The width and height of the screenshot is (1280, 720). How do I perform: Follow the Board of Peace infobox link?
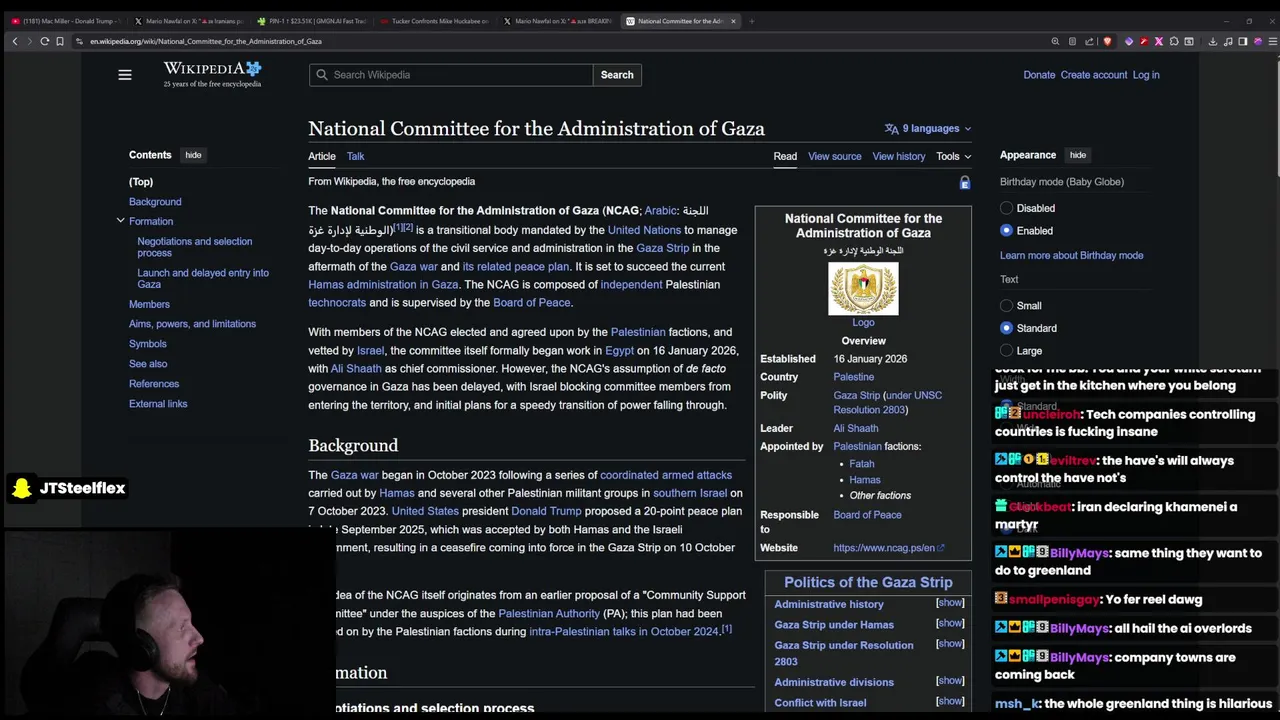click(867, 515)
